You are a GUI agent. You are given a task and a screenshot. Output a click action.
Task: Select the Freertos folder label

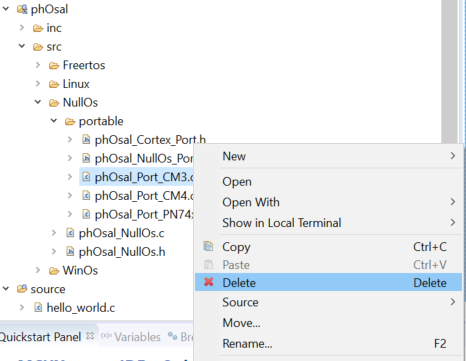coord(84,65)
